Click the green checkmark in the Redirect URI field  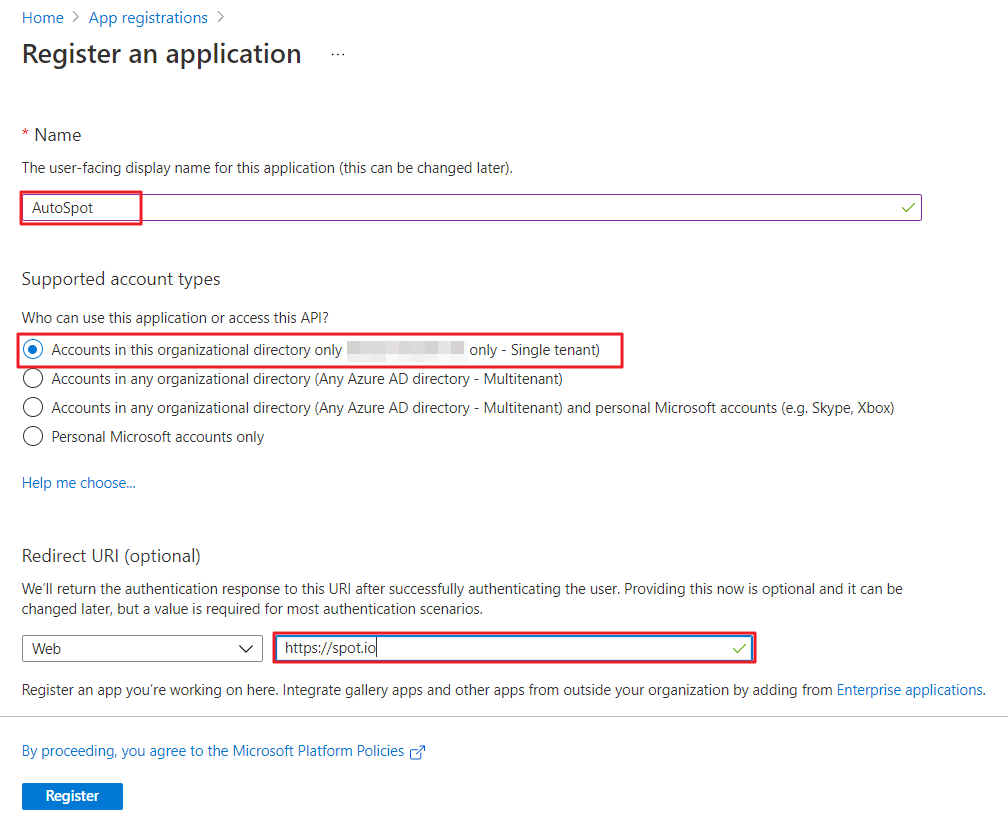click(x=739, y=648)
